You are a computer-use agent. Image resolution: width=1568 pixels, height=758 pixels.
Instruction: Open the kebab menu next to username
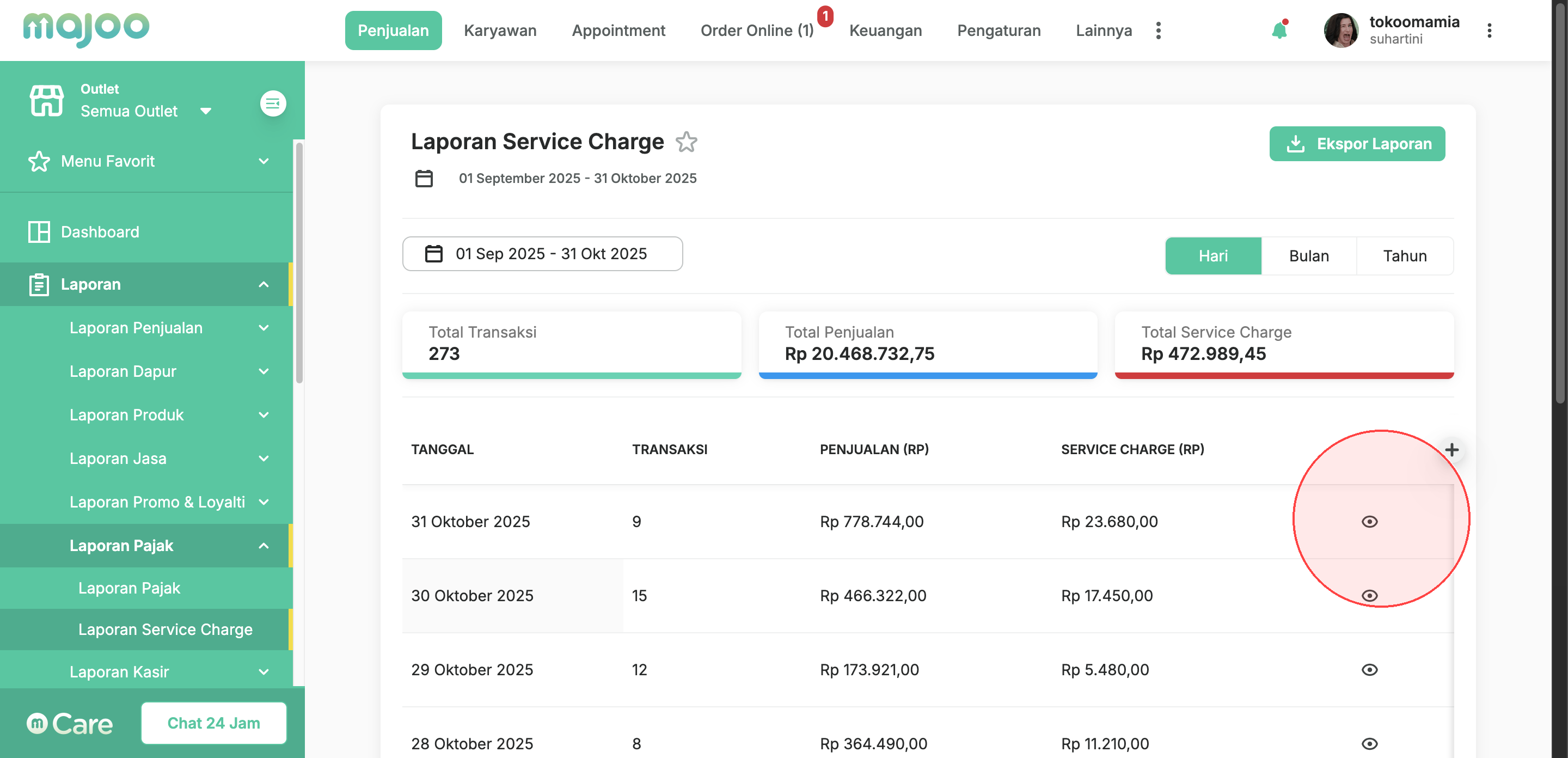(1489, 30)
